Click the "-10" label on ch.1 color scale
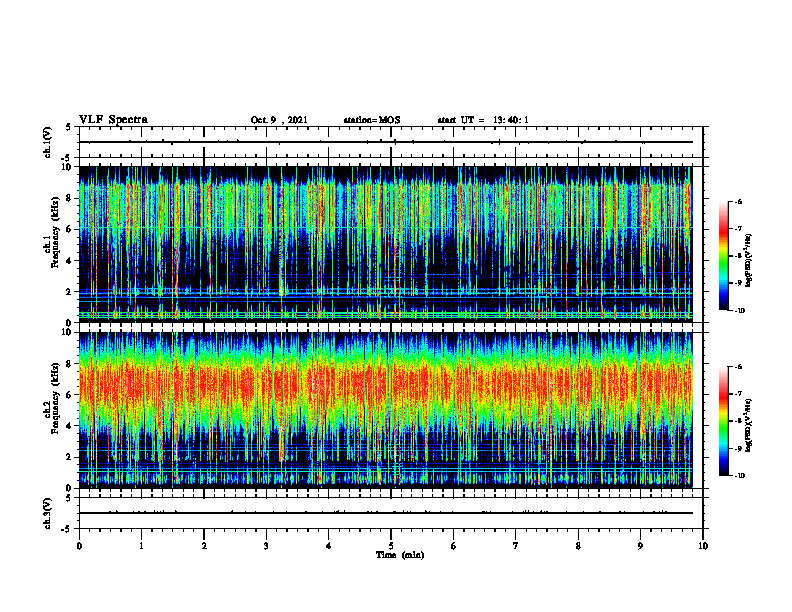792x612 pixels. [x=739, y=311]
